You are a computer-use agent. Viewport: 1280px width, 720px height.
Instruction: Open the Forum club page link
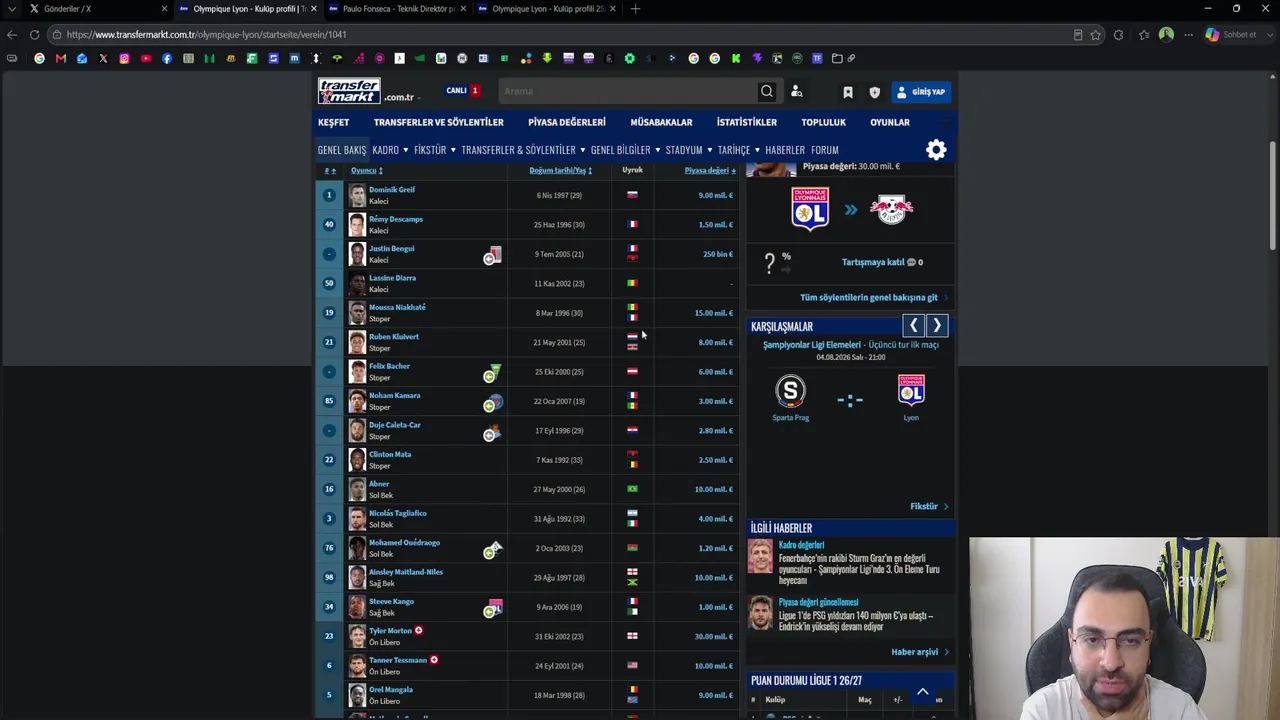click(825, 150)
